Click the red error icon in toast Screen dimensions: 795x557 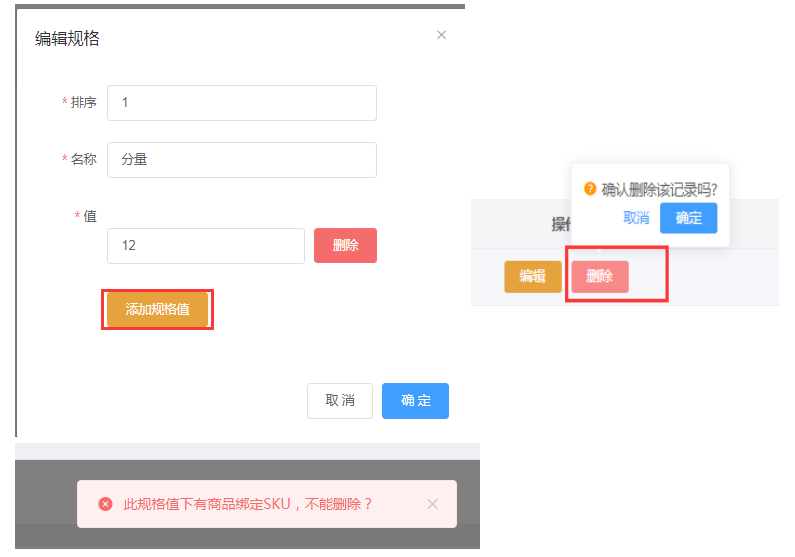(105, 504)
